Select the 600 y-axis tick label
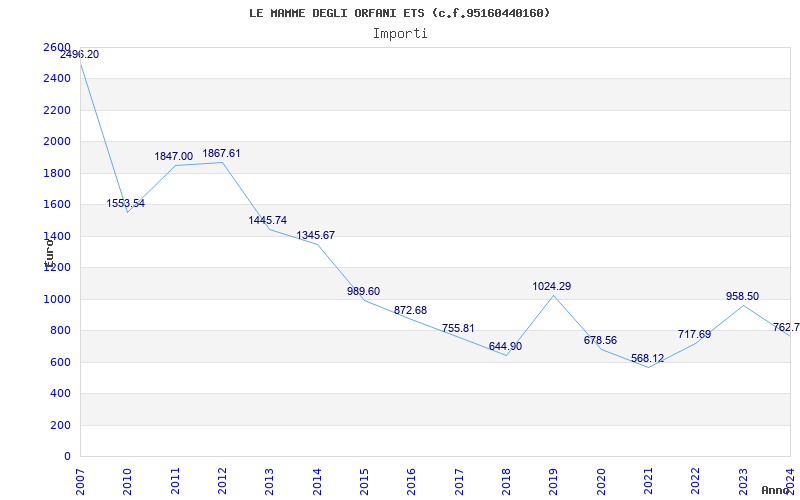The image size is (800, 500). [61, 362]
